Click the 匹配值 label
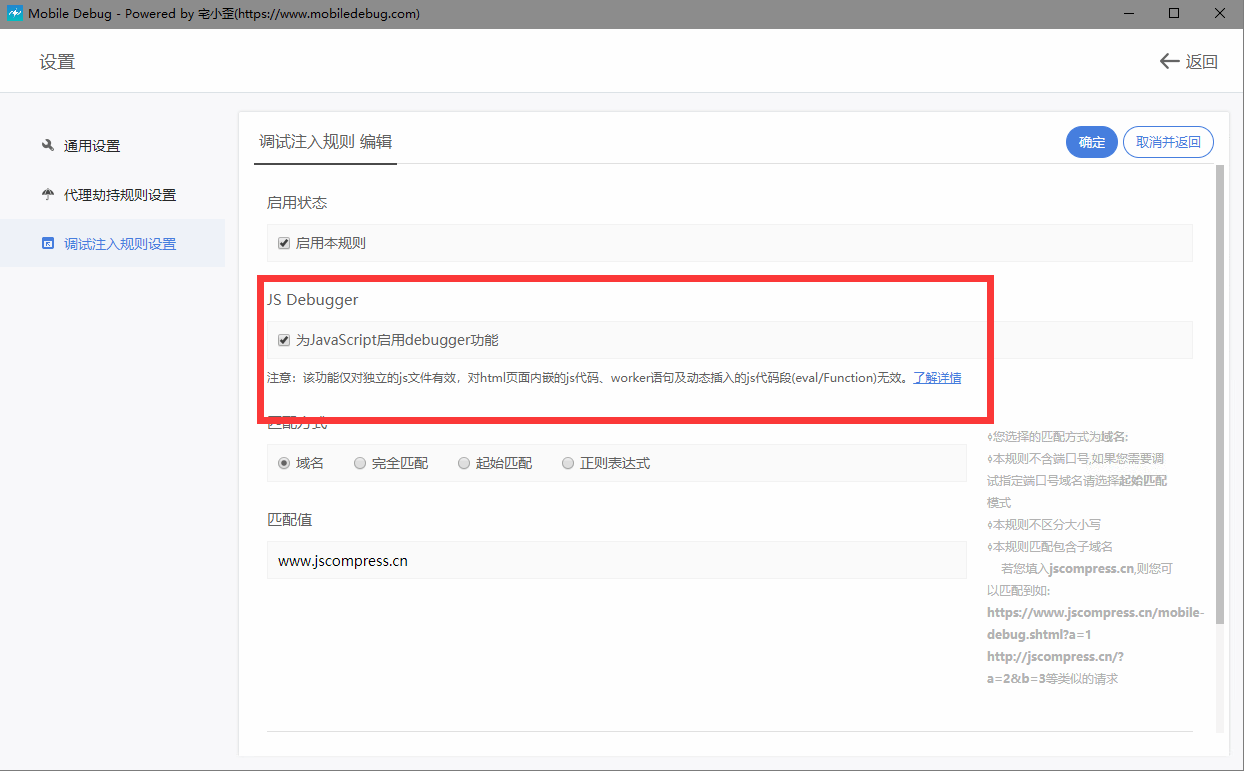Viewport: 1244px width, 771px height. 289,520
